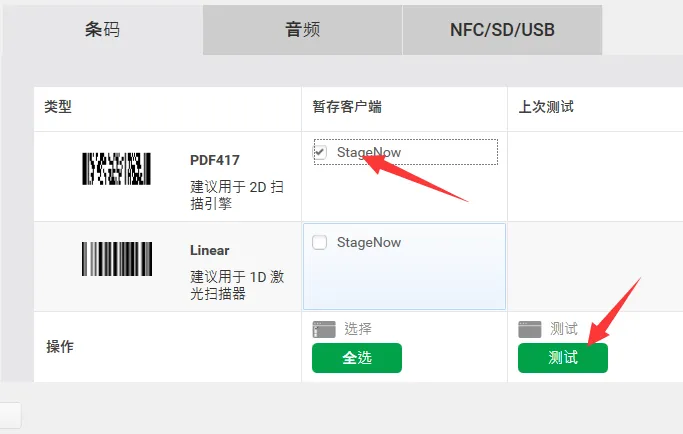Click the window icon beside 选择
Image resolution: width=683 pixels, height=434 pixels.
click(324, 329)
